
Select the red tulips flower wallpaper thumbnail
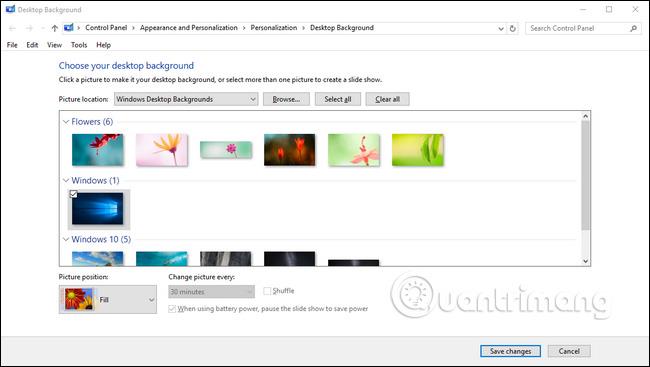click(289, 150)
